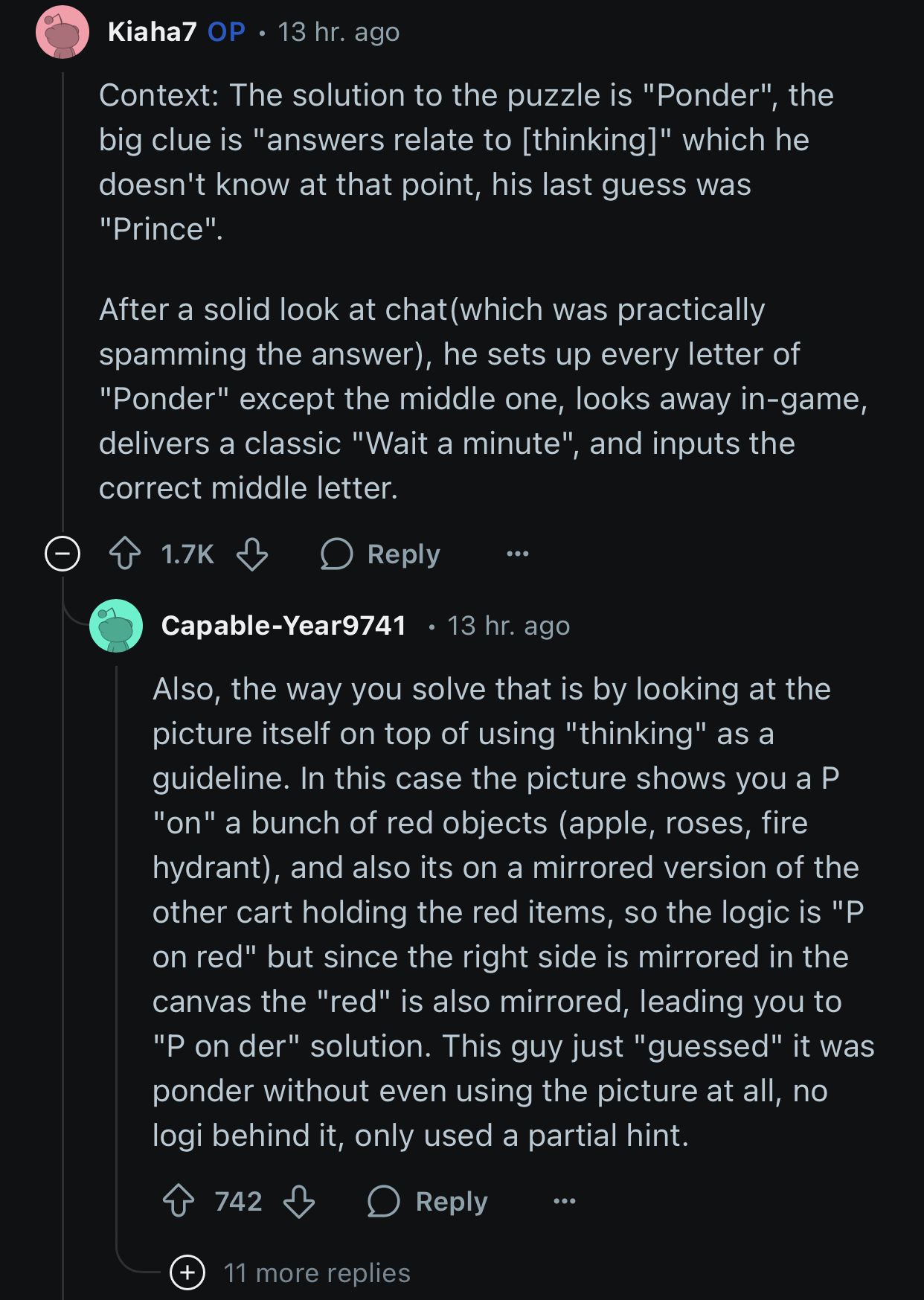924x1300 pixels.
Task: Open Kiaha7's avatar profile picture
Action: 62,32
